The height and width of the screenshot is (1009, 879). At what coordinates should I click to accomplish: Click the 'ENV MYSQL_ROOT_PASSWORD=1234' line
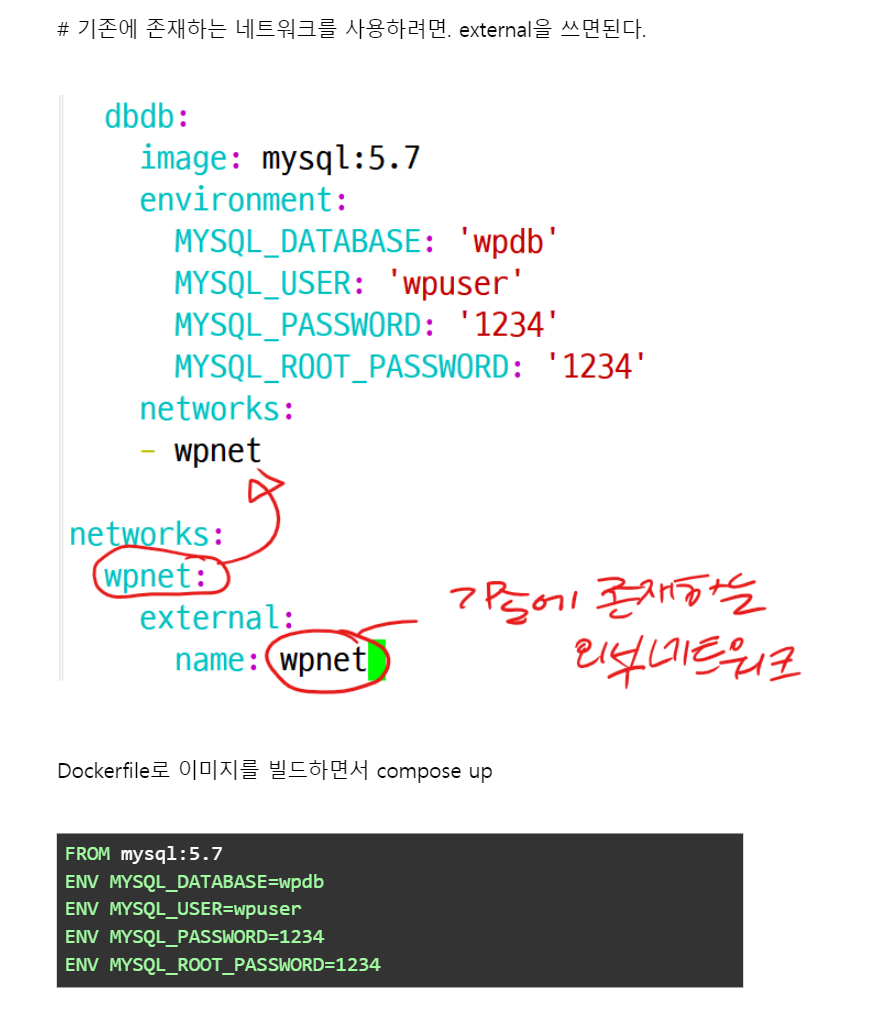(223, 965)
